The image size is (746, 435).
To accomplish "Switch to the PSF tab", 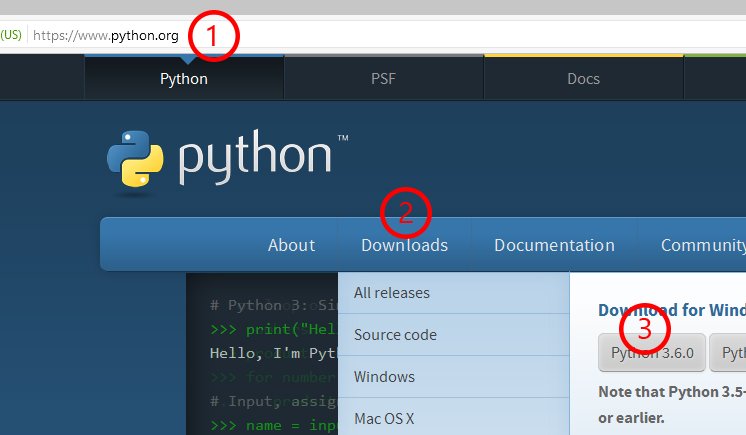I will click(x=383, y=79).
